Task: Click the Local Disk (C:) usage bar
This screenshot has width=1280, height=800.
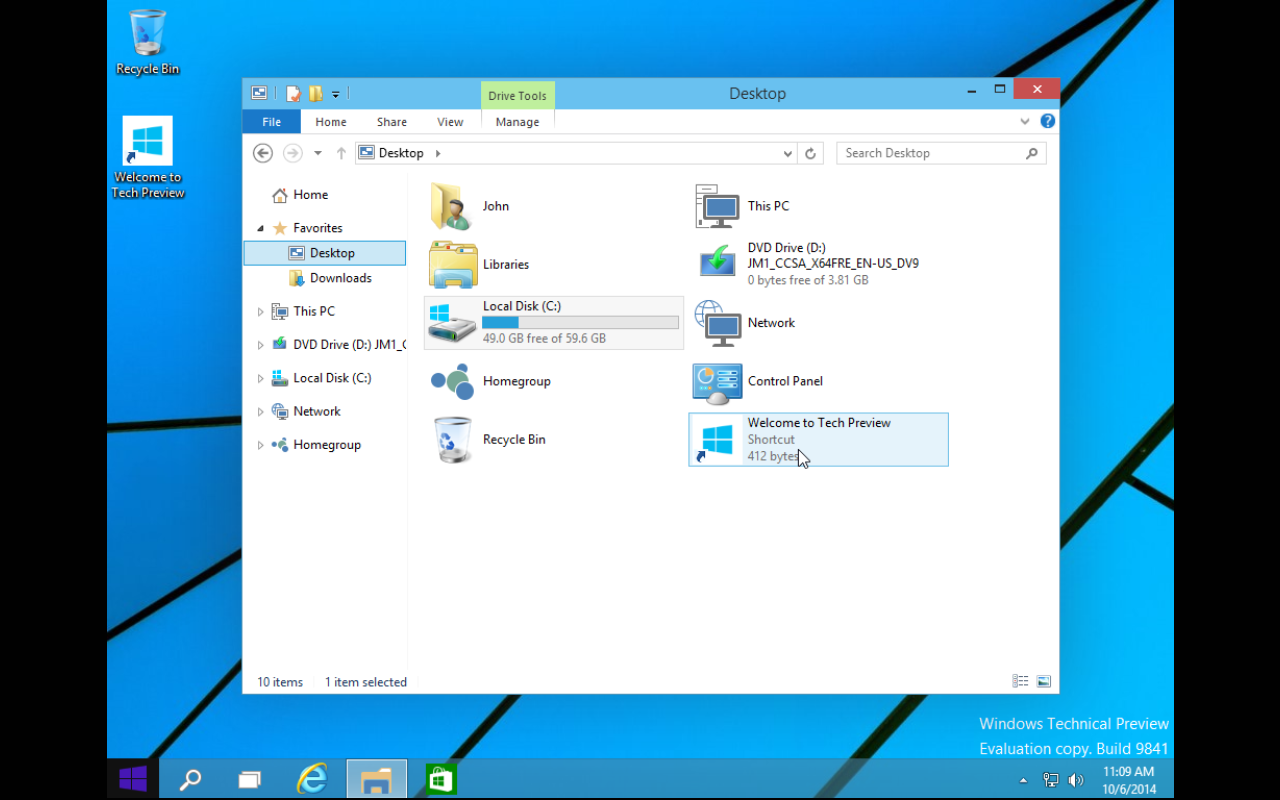Action: [x=580, y=322]
